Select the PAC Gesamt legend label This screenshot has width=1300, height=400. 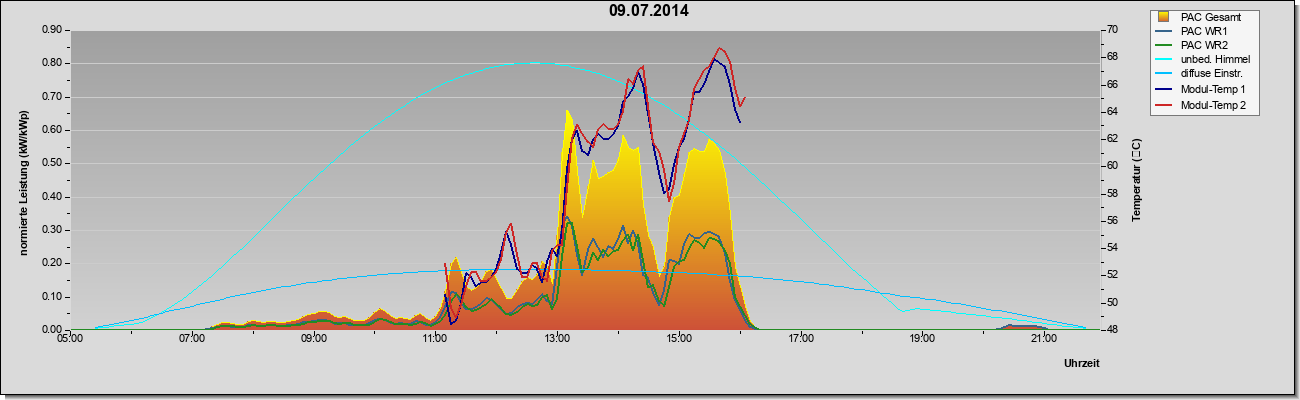[1211, 17]
